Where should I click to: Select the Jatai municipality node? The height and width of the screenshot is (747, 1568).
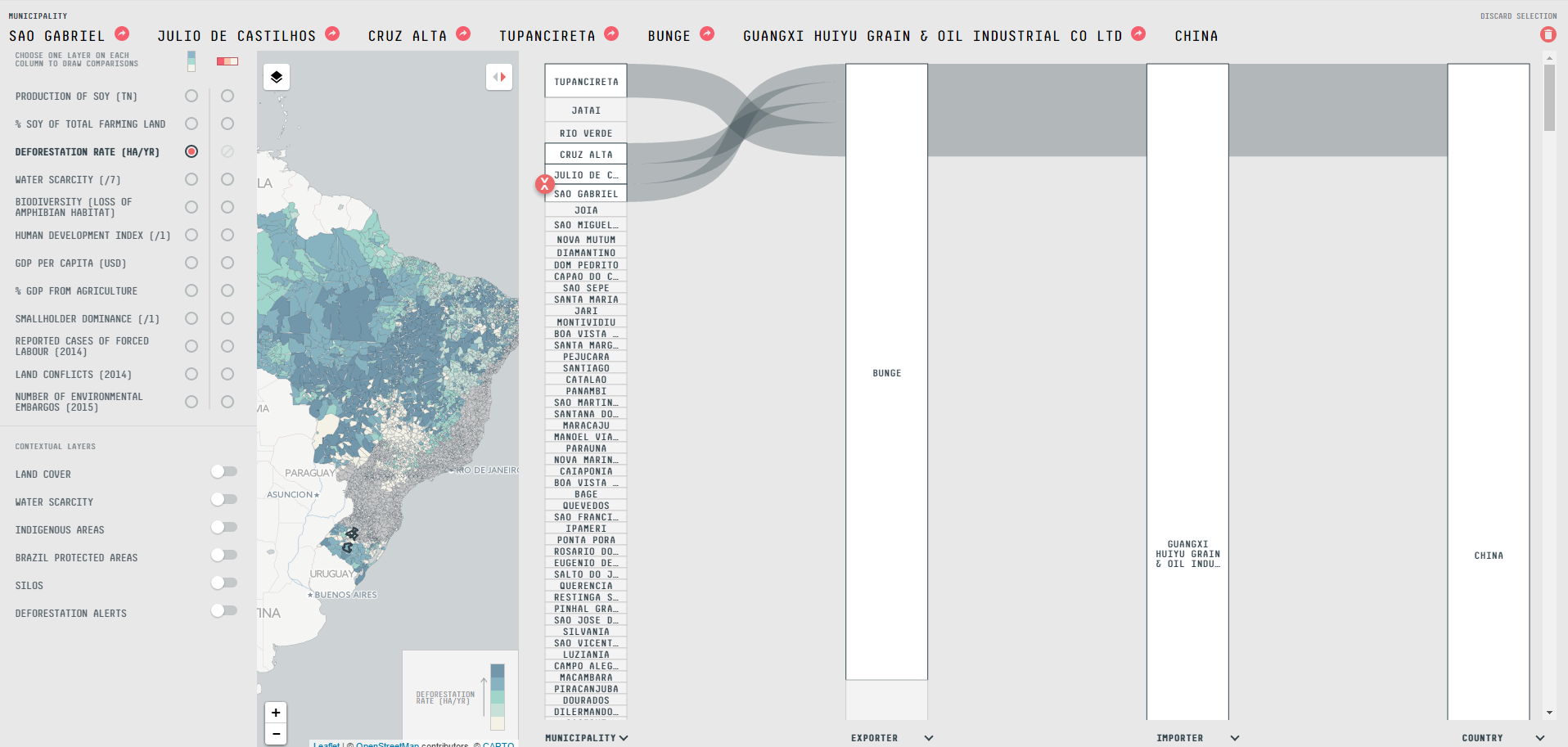(586, 110)
